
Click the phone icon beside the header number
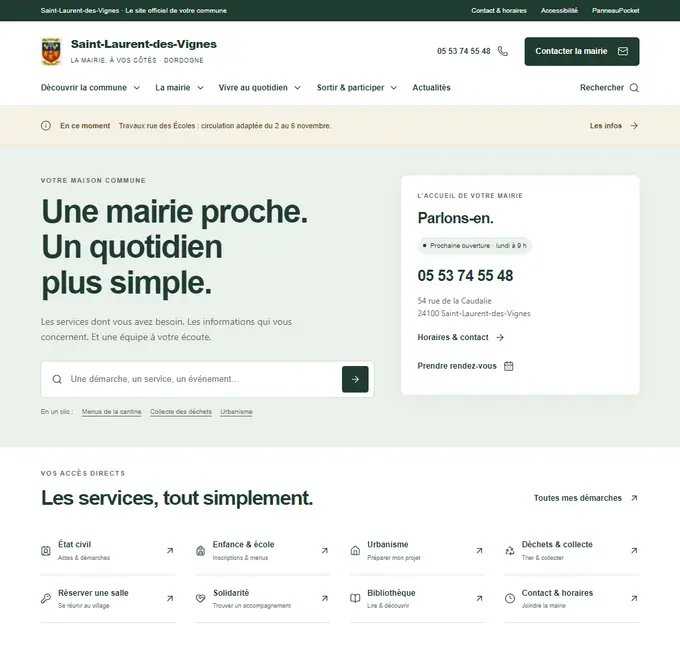(x=503, y=51)
